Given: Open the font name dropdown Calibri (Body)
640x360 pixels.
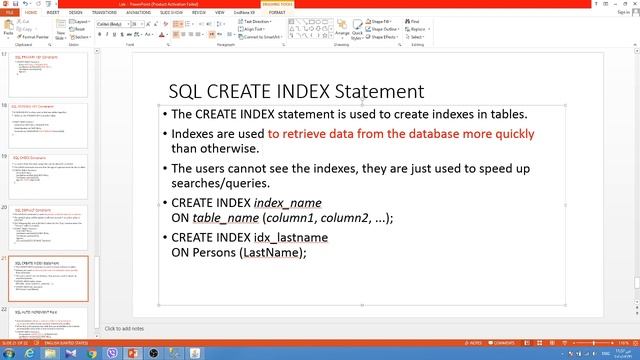Looking at the screenshot, I should coord(113,24).
